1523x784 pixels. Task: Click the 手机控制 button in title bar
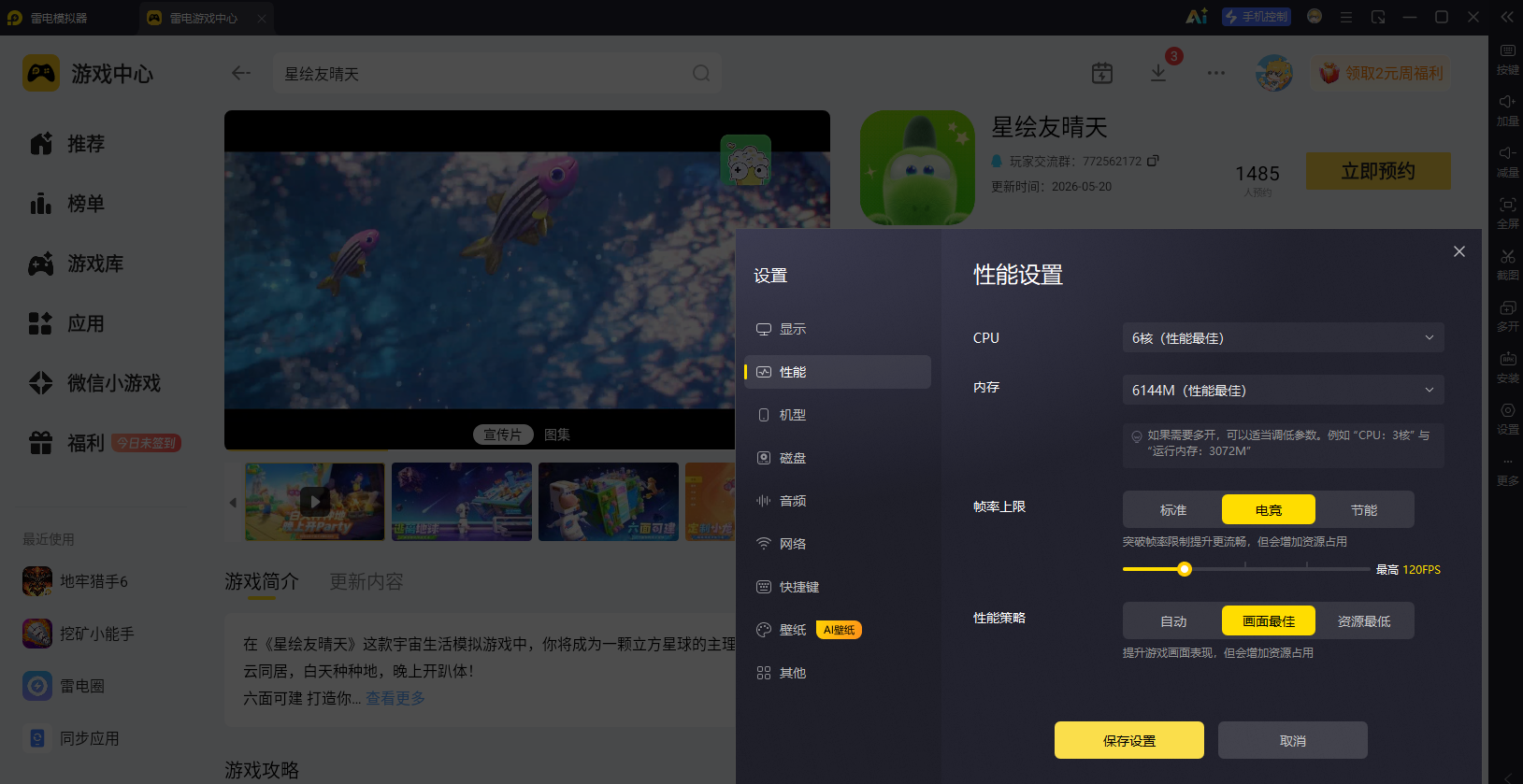point(1257,17)
